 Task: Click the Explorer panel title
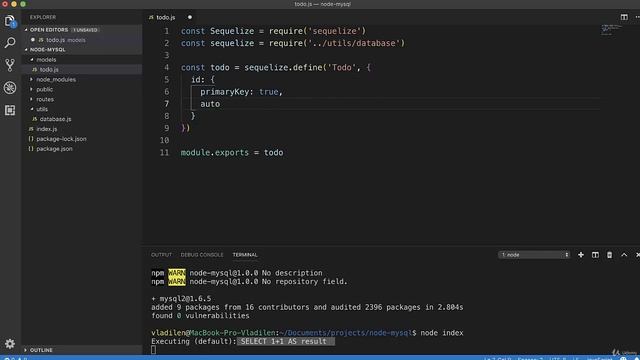tap(43, 17)
